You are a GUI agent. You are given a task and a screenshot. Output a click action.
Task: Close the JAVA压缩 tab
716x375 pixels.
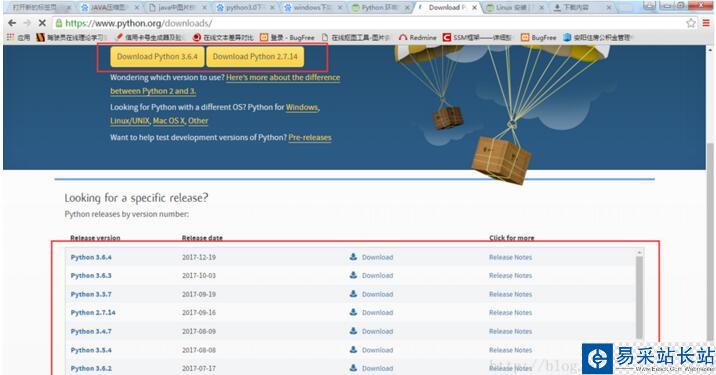click(136, 8)
